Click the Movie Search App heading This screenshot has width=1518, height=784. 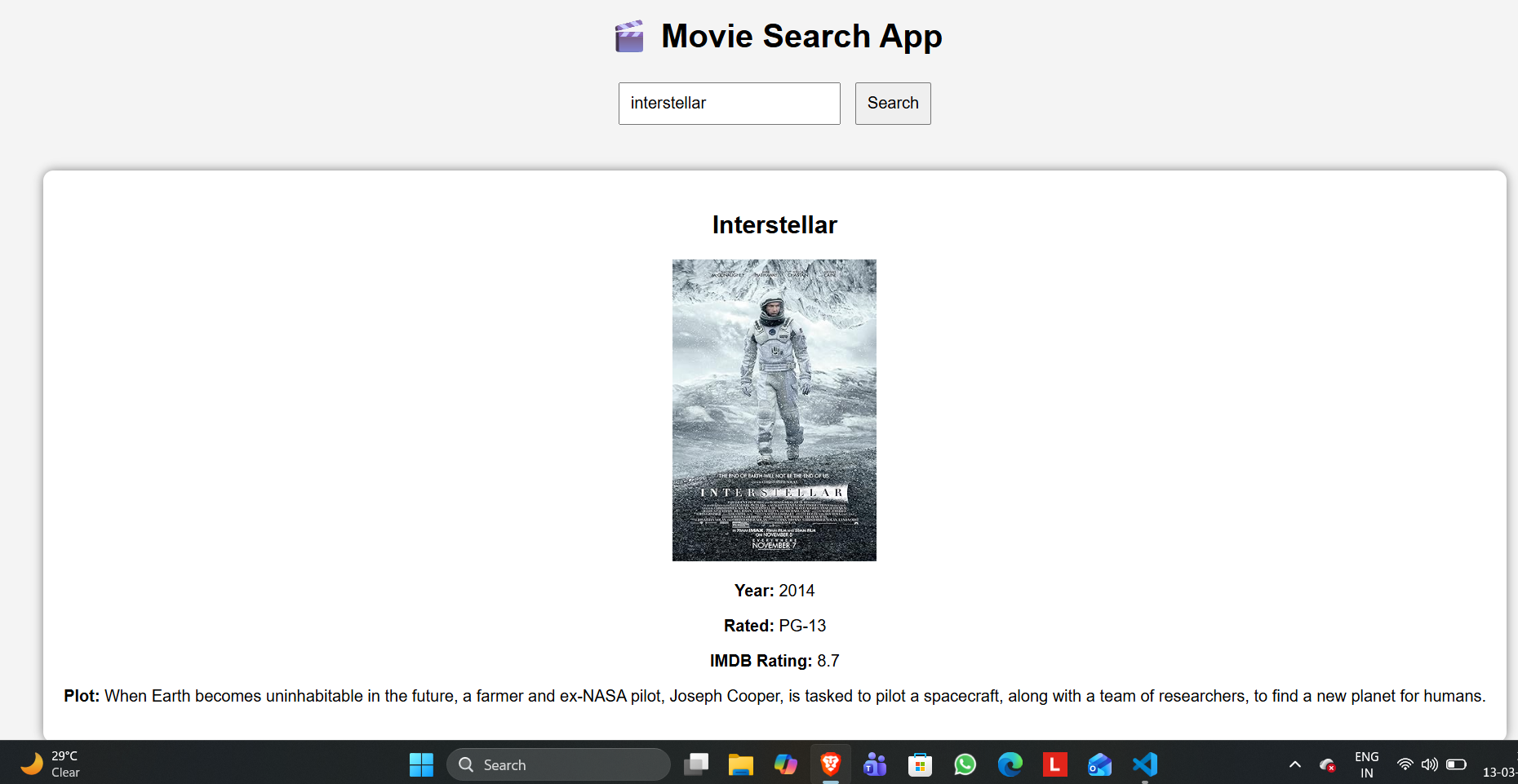click(801, 37)
